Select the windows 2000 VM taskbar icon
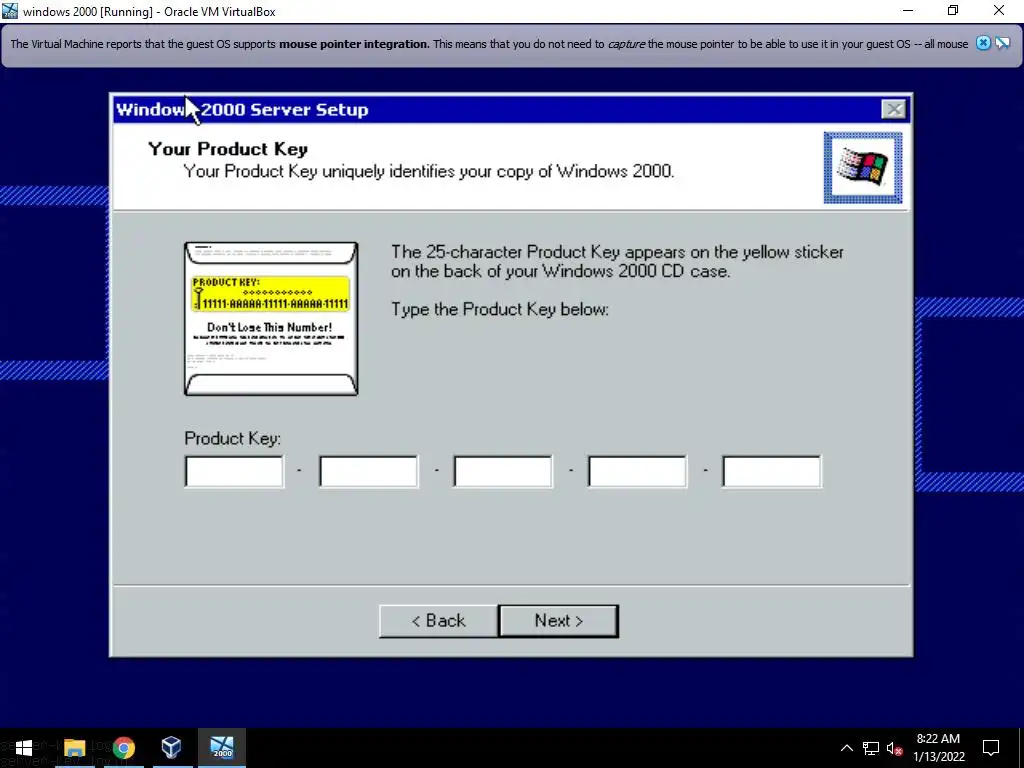The image size is (1024, 768). coord(222,748)
